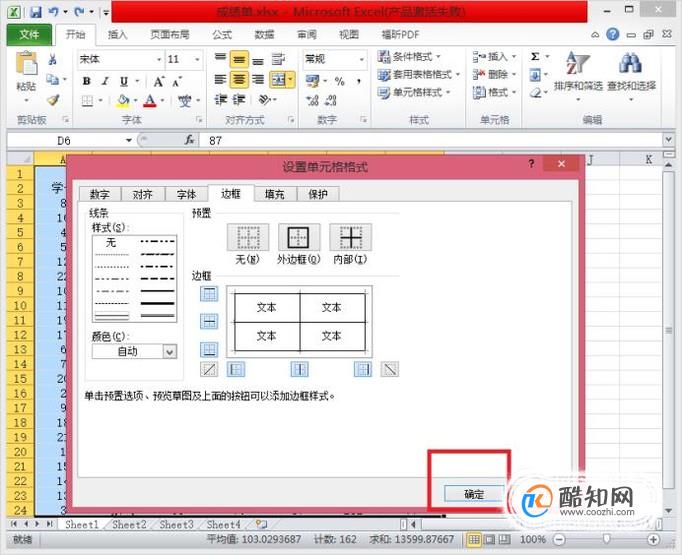Screen dimensions: 682x555
Task: Open the 文件 File menu
Action: [29, 34]
